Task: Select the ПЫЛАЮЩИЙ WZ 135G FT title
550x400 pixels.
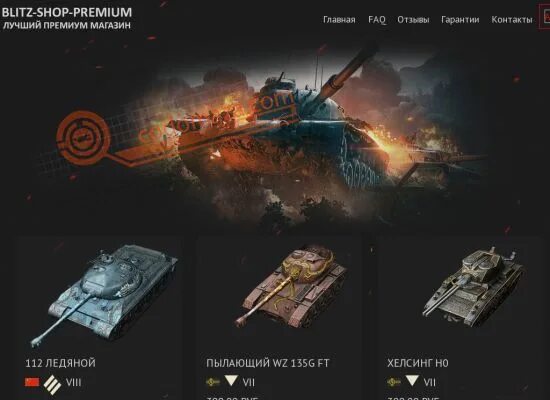Action: [268, 363]
